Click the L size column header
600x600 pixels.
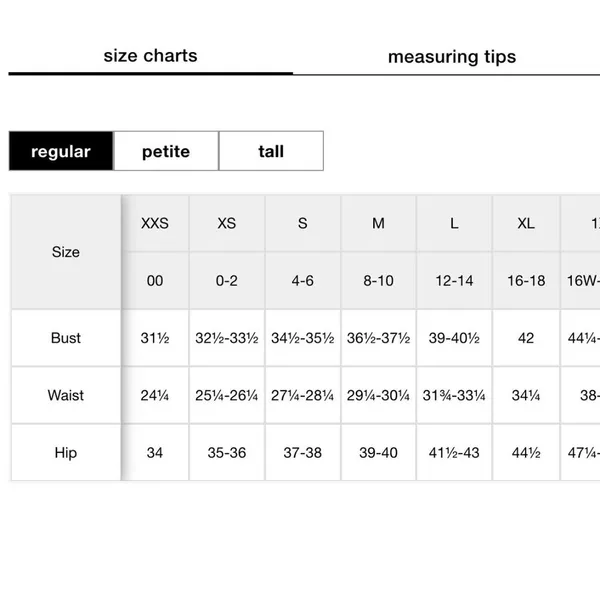(454, 223)
